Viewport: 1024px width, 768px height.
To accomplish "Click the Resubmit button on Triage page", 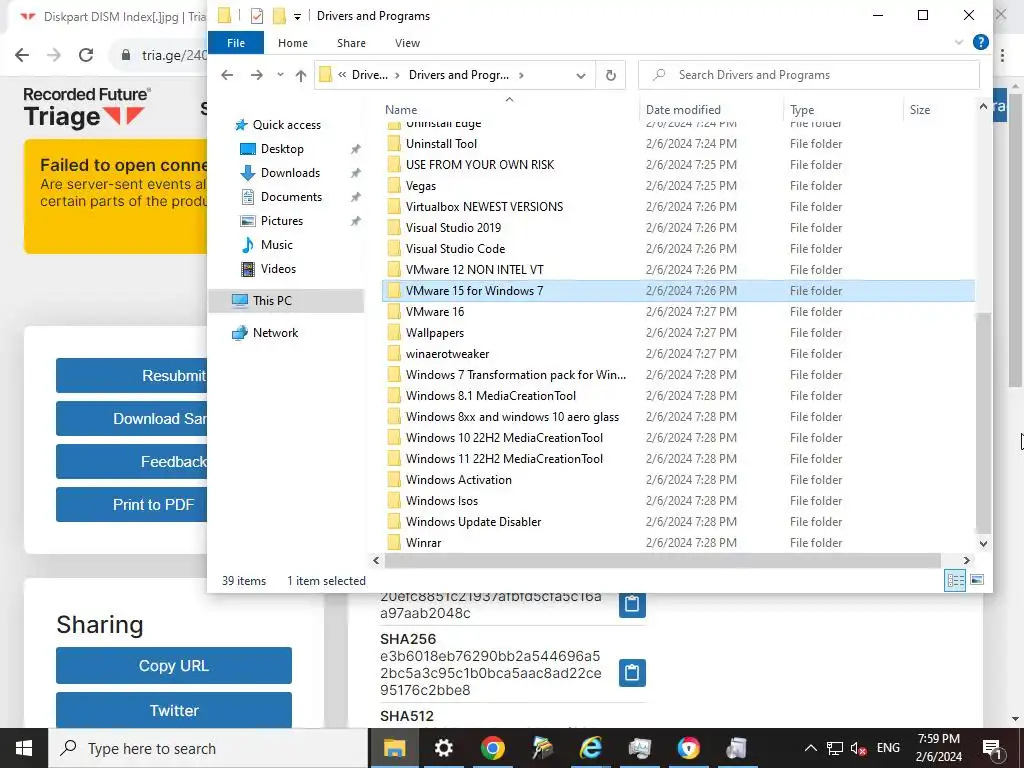I will tap(132, 376).
